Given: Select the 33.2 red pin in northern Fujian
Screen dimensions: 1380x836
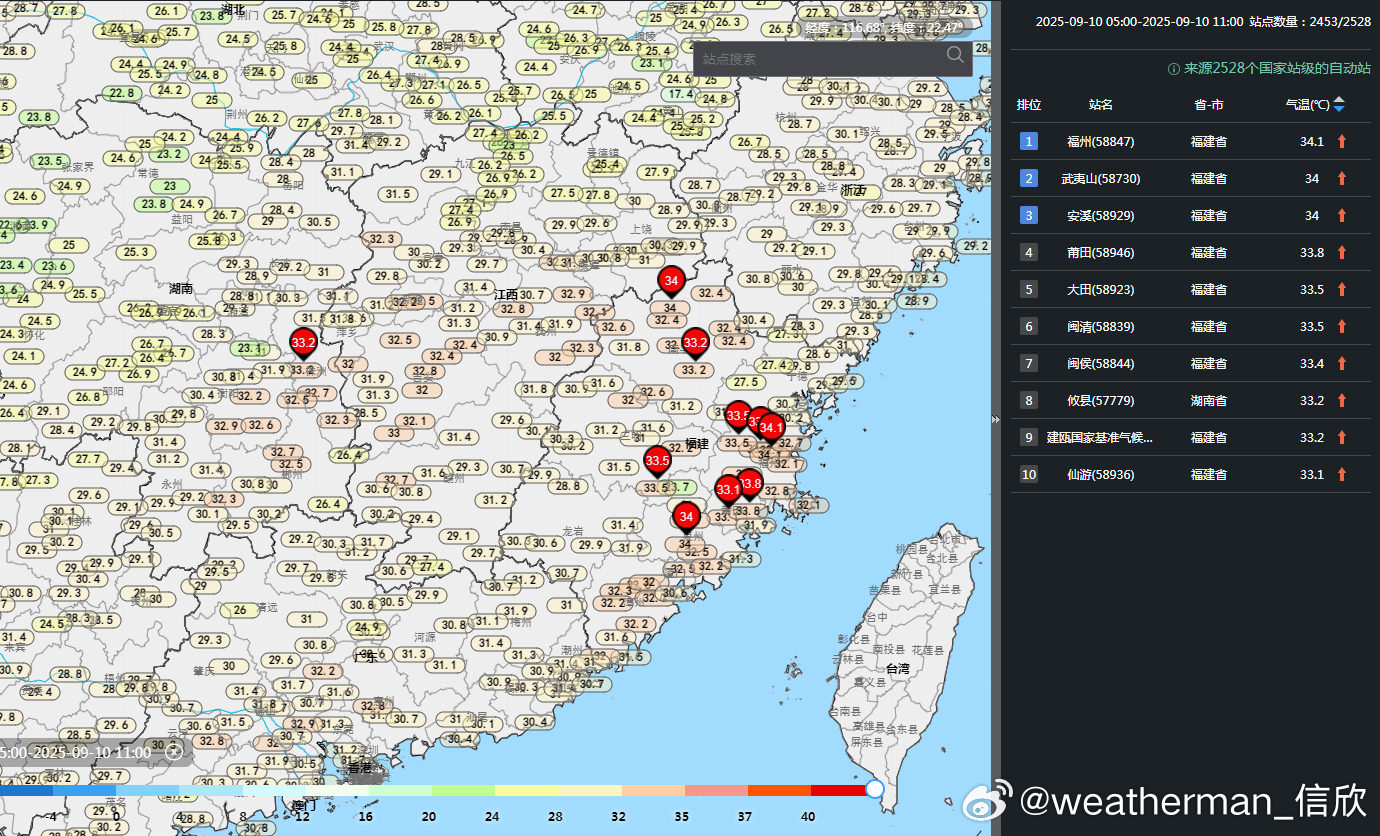Looking at the screenshot, I should [696, 343].
